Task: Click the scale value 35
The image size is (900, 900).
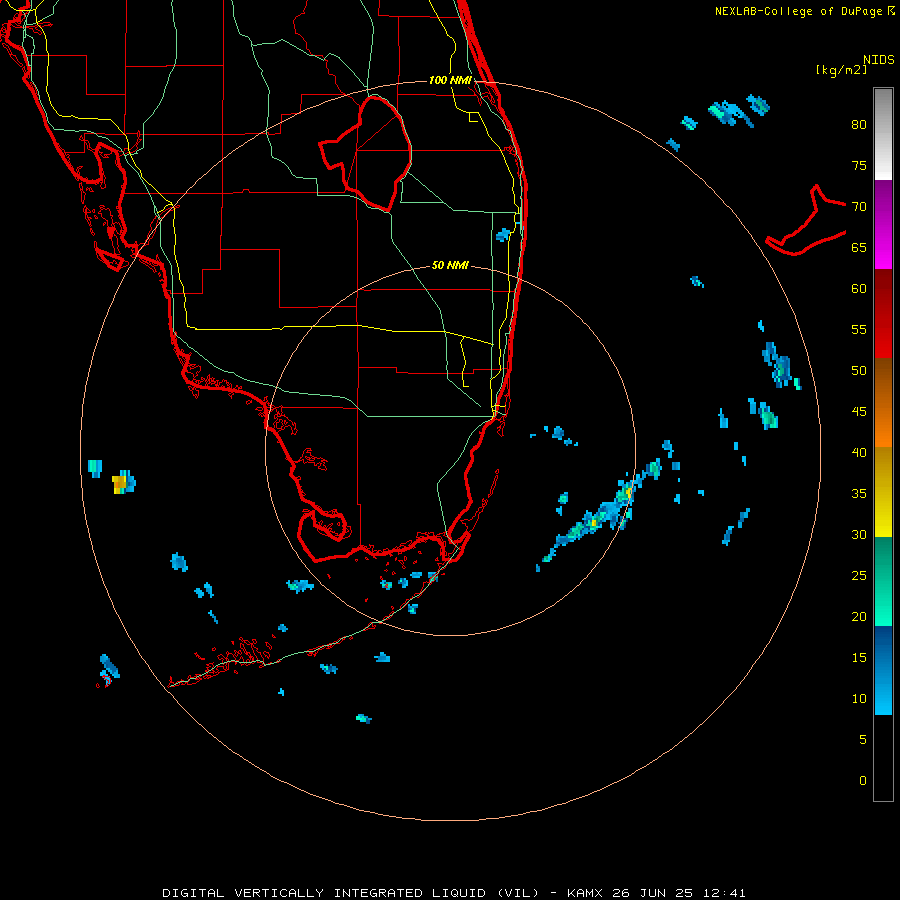Action: click(859, 494)
